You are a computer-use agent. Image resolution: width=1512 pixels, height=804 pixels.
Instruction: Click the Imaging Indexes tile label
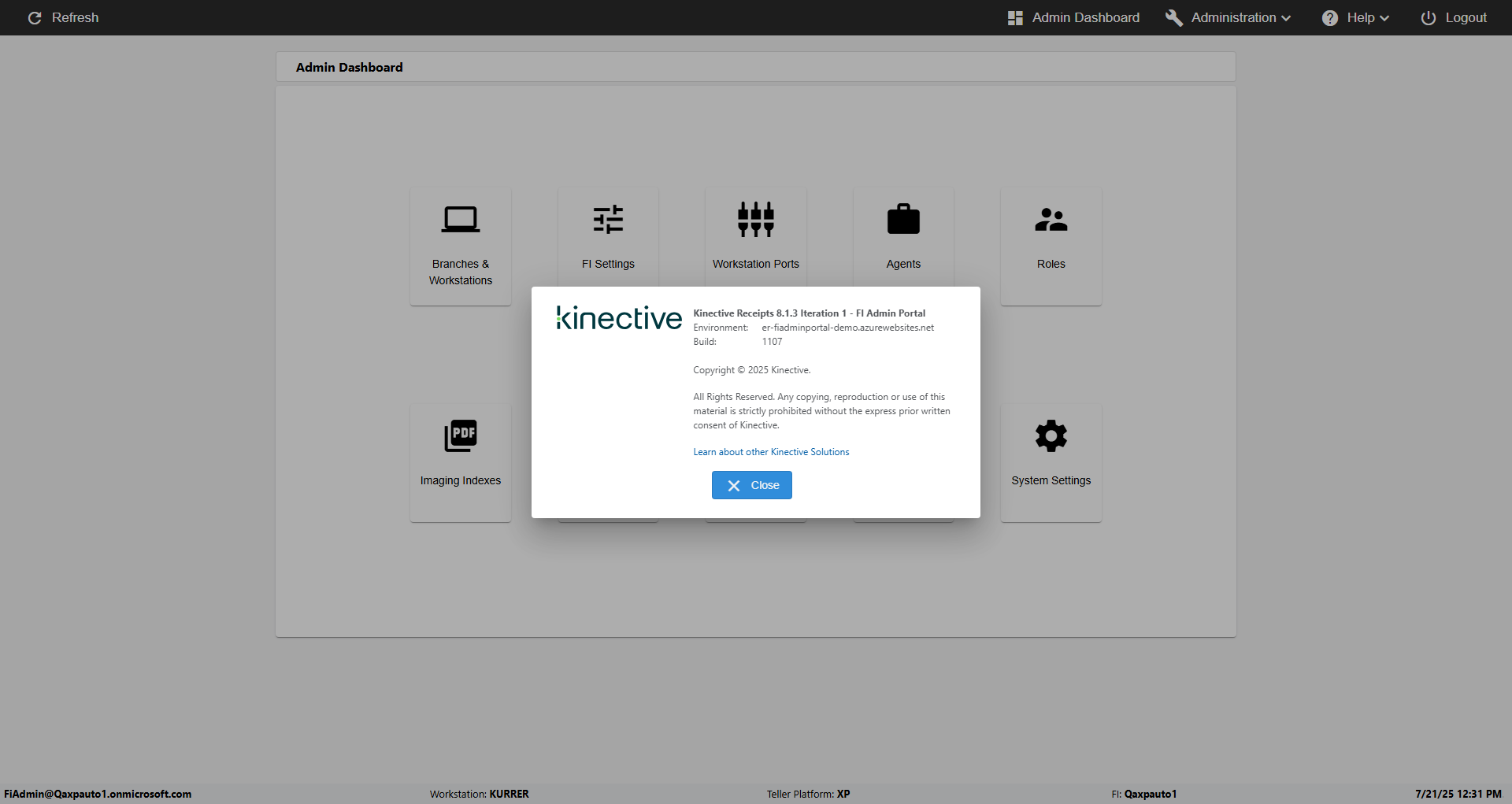[461, 480]
